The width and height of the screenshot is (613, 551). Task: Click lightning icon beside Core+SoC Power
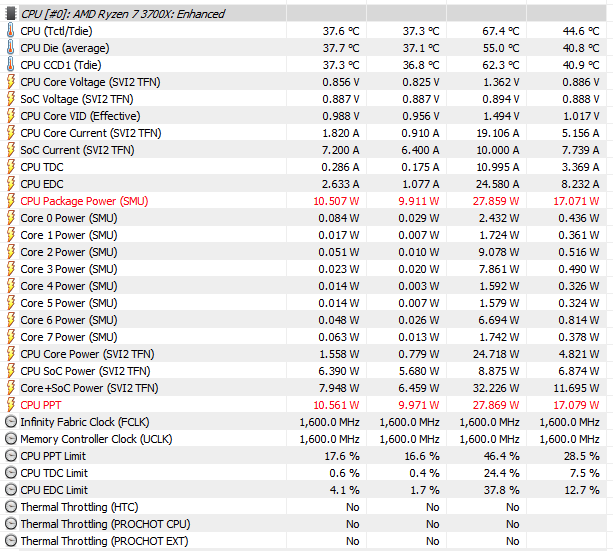(x=11, y=388)
